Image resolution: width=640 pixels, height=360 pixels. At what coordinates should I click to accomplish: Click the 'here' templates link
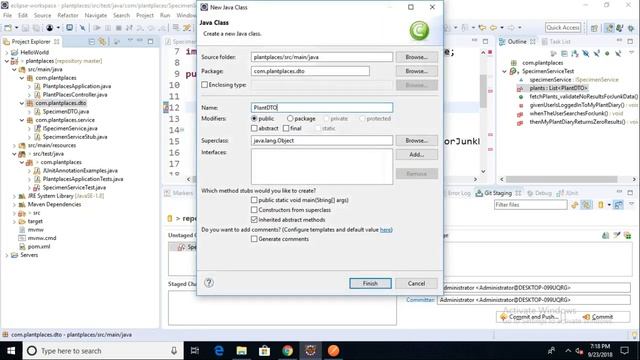(x=386, y=229)
